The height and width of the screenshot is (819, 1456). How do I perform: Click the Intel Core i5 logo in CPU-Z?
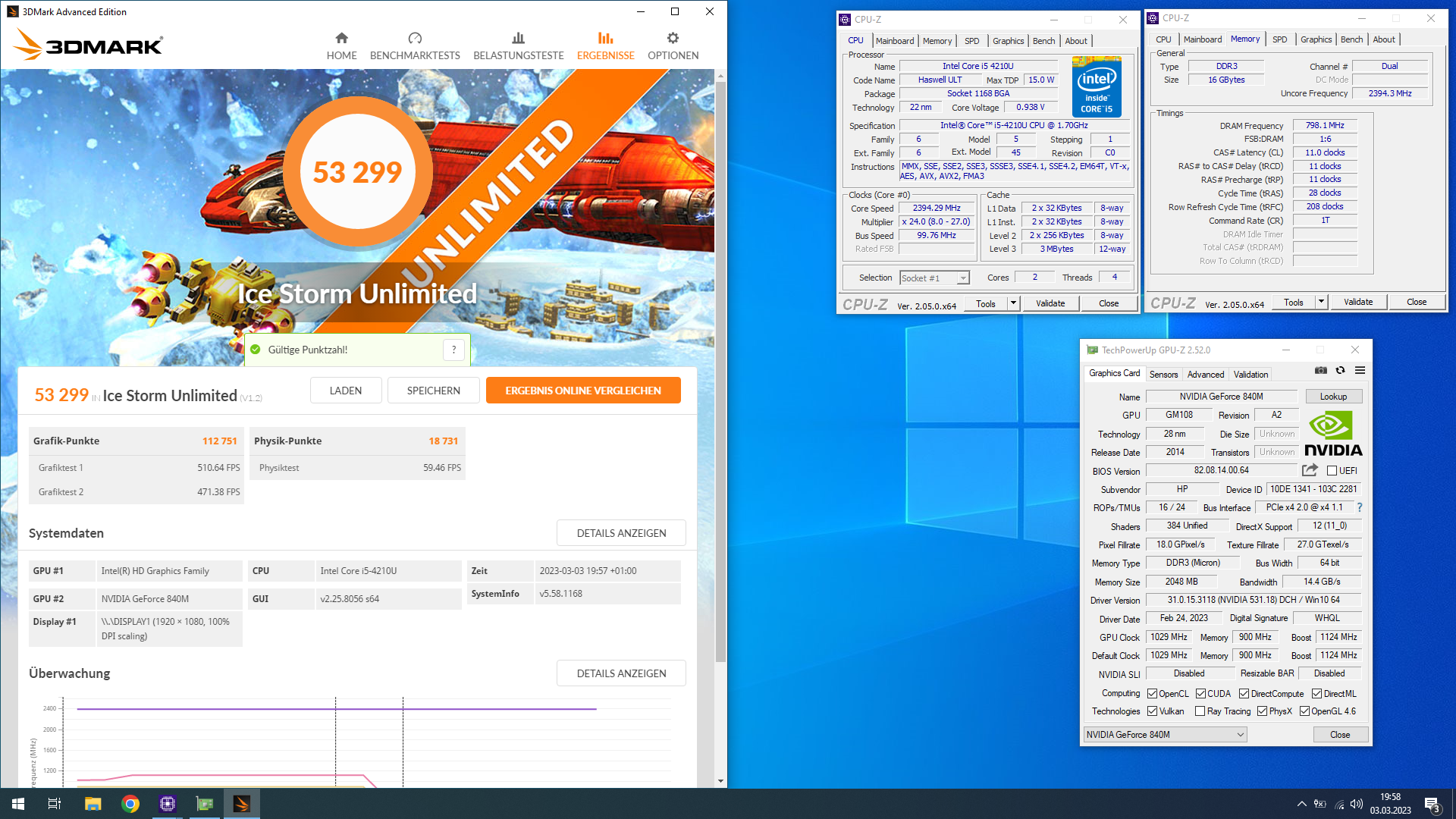coord(1096,86)
